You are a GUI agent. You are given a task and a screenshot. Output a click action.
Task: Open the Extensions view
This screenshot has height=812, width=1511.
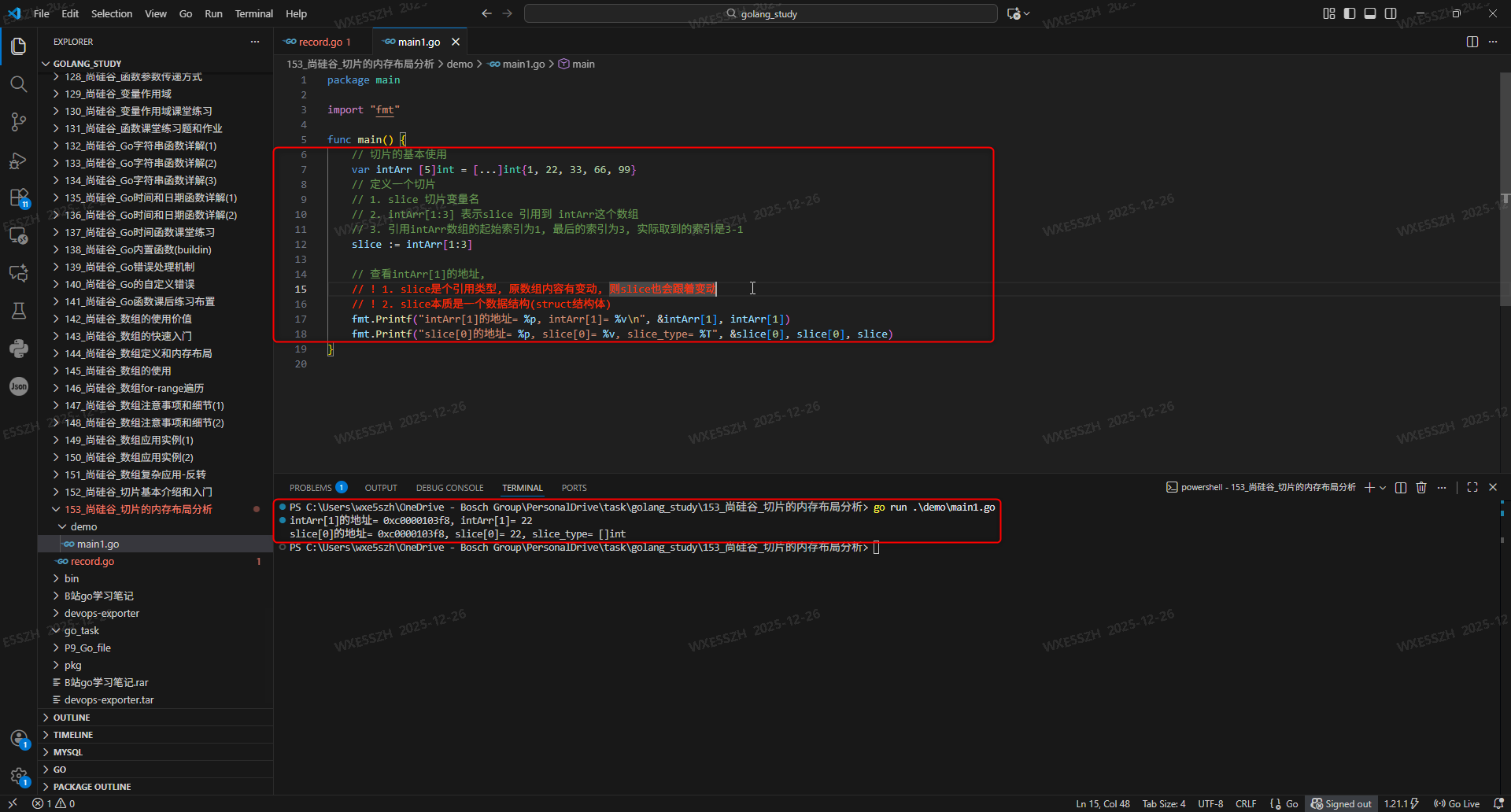tap(19, 197)
